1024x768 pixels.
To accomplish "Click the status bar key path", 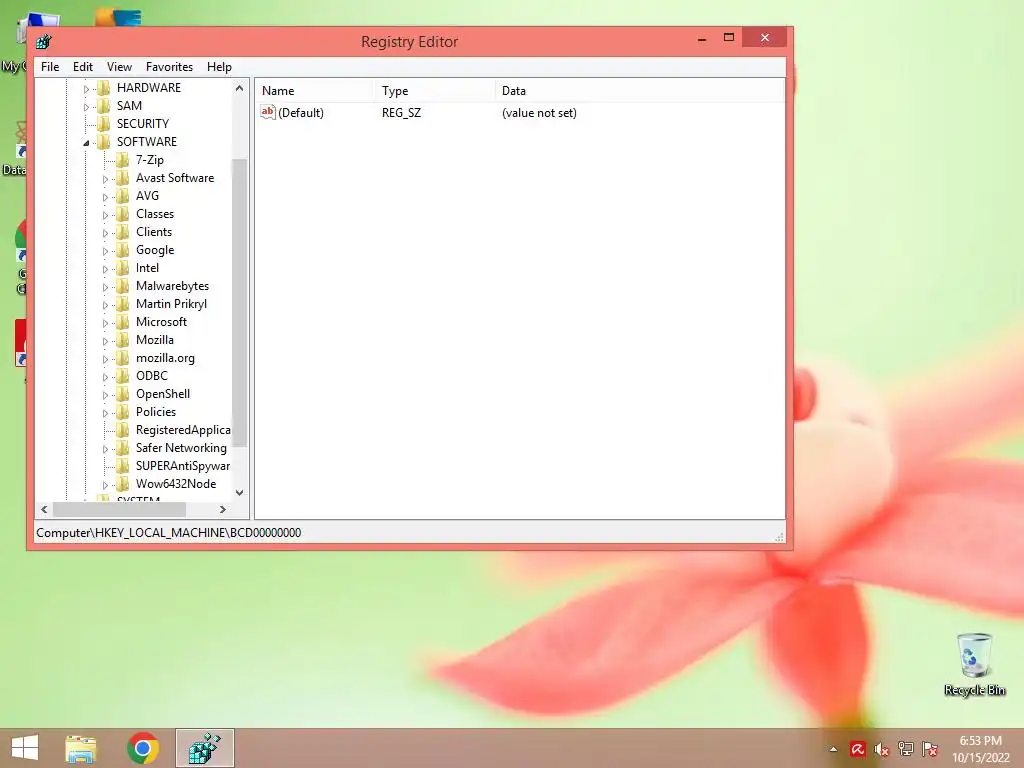I will pos(168,533).
